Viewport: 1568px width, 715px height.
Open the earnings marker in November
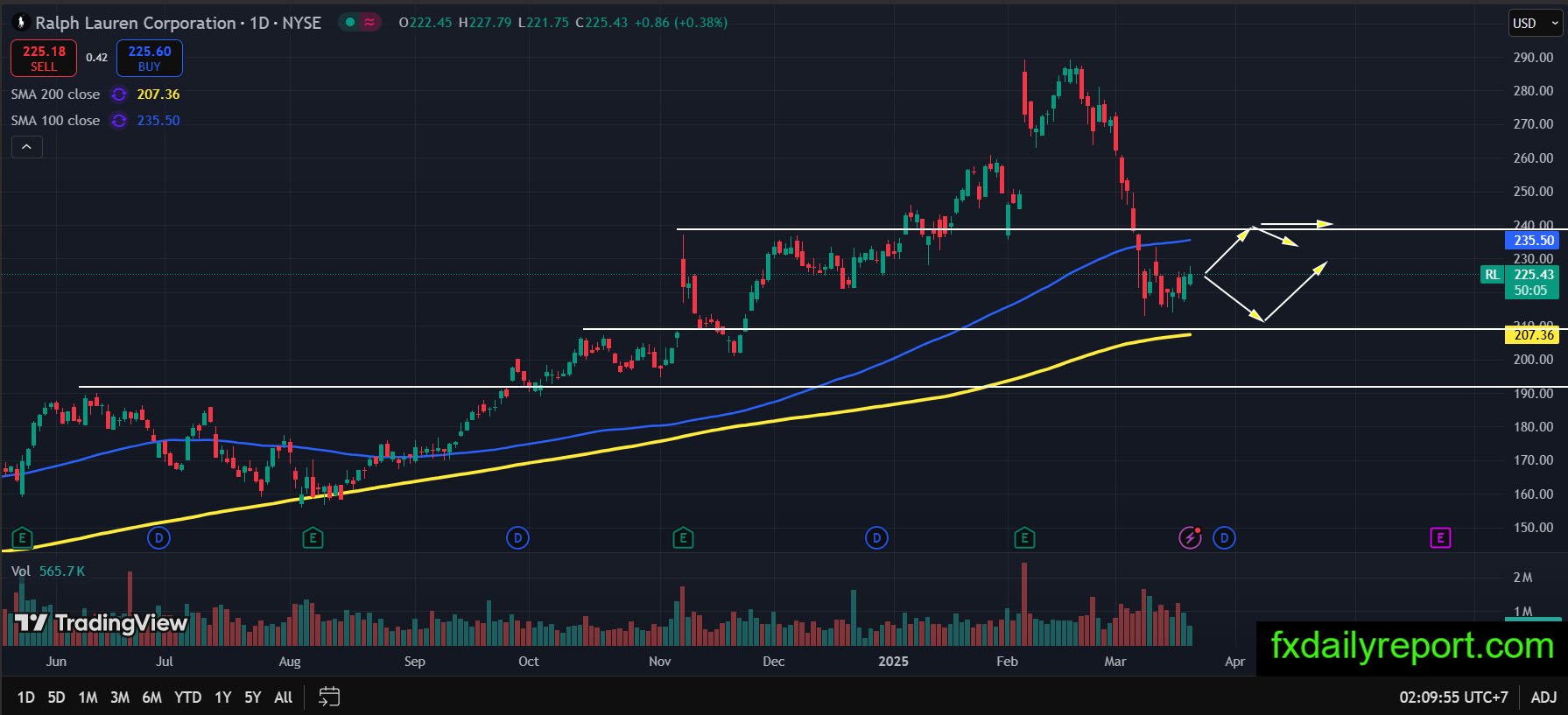[683, 537]
